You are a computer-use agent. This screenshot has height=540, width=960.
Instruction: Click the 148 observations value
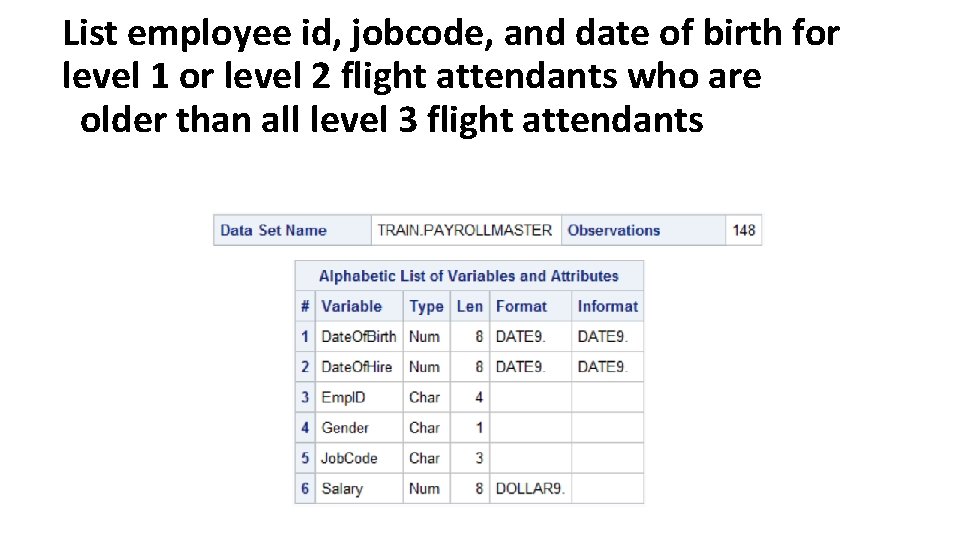click(744, 230)
